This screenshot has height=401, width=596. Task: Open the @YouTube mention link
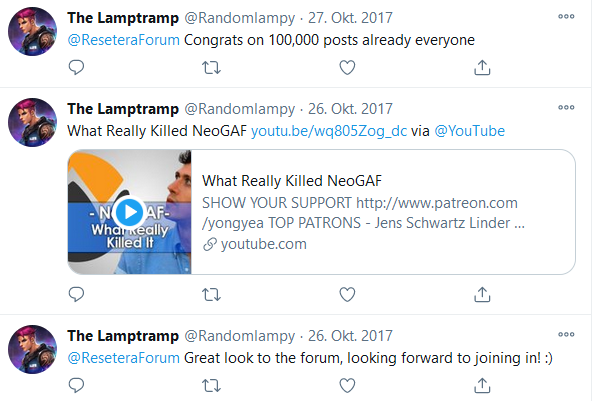click(x=469, y=131)
